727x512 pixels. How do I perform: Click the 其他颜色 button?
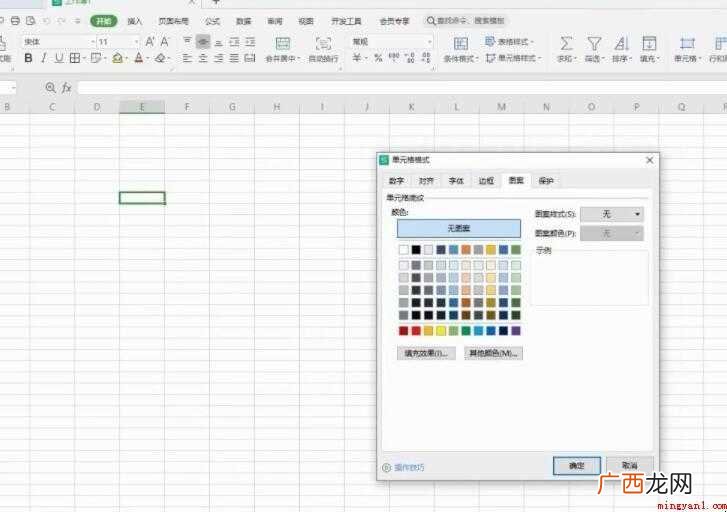pos(493,353)
